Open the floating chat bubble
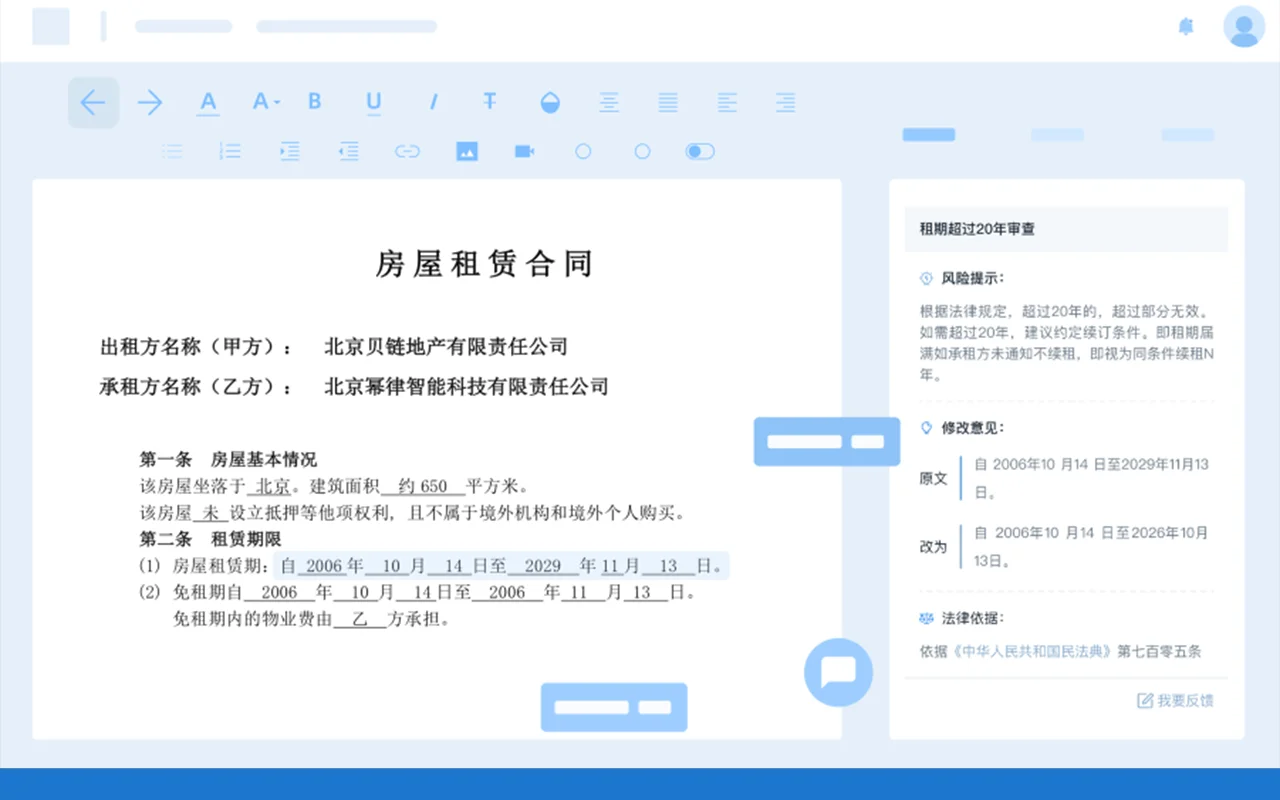The image size is (1280, 800). click(x=838, y=673)
